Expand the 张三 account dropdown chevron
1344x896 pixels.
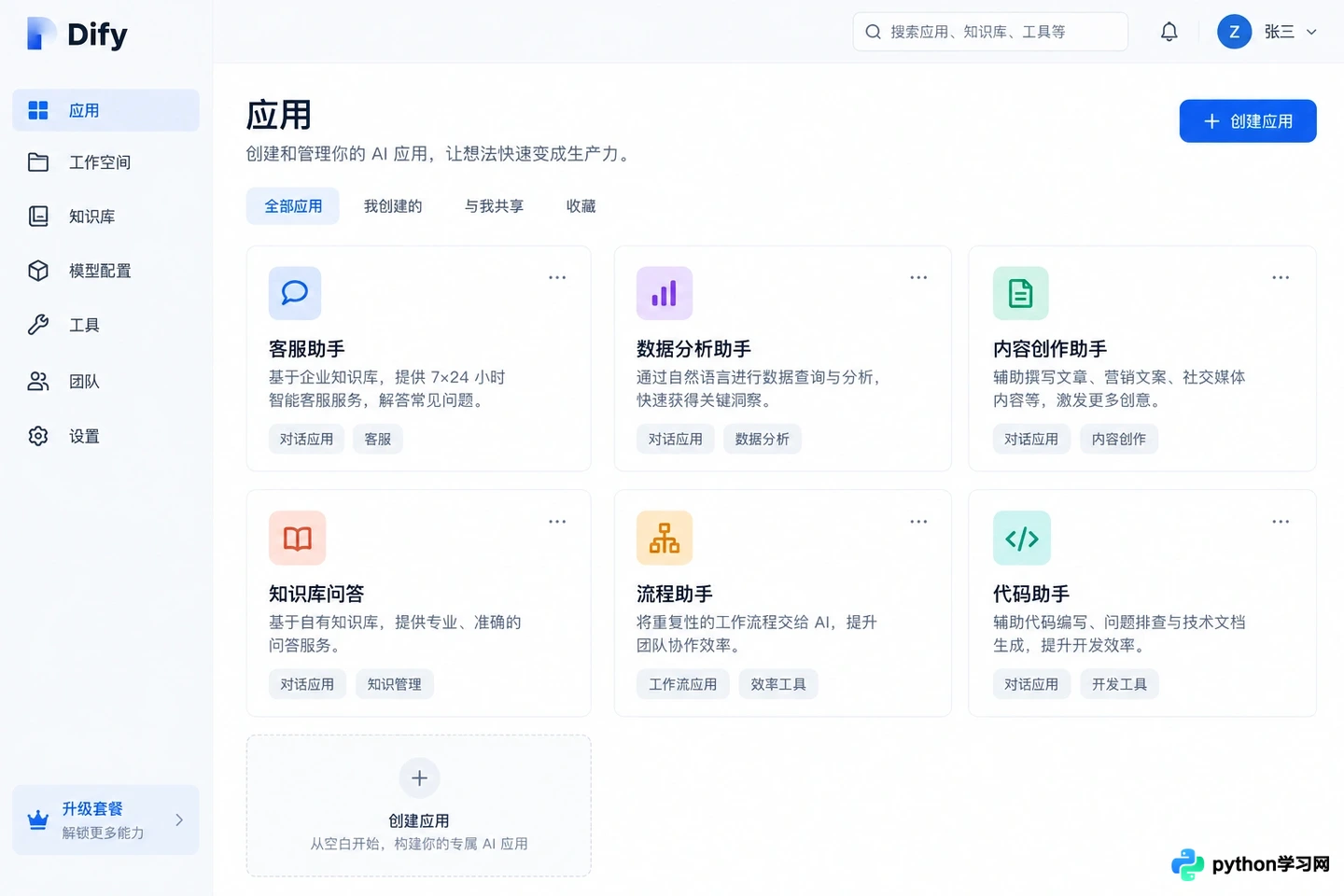coord(1311,32)
